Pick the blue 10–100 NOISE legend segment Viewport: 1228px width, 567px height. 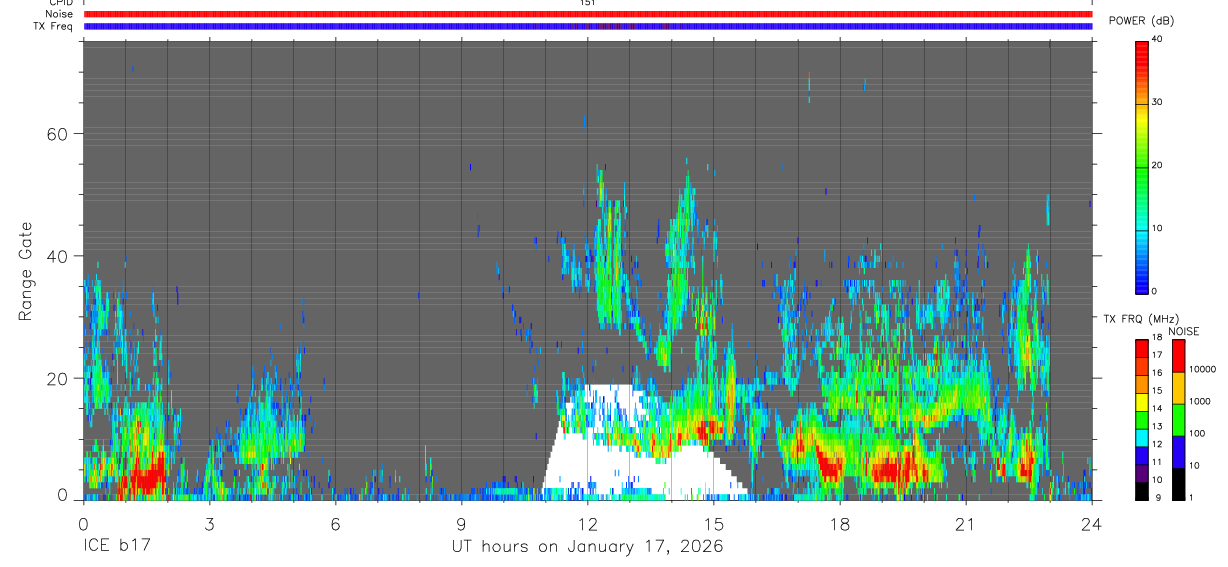(1178, 451)
